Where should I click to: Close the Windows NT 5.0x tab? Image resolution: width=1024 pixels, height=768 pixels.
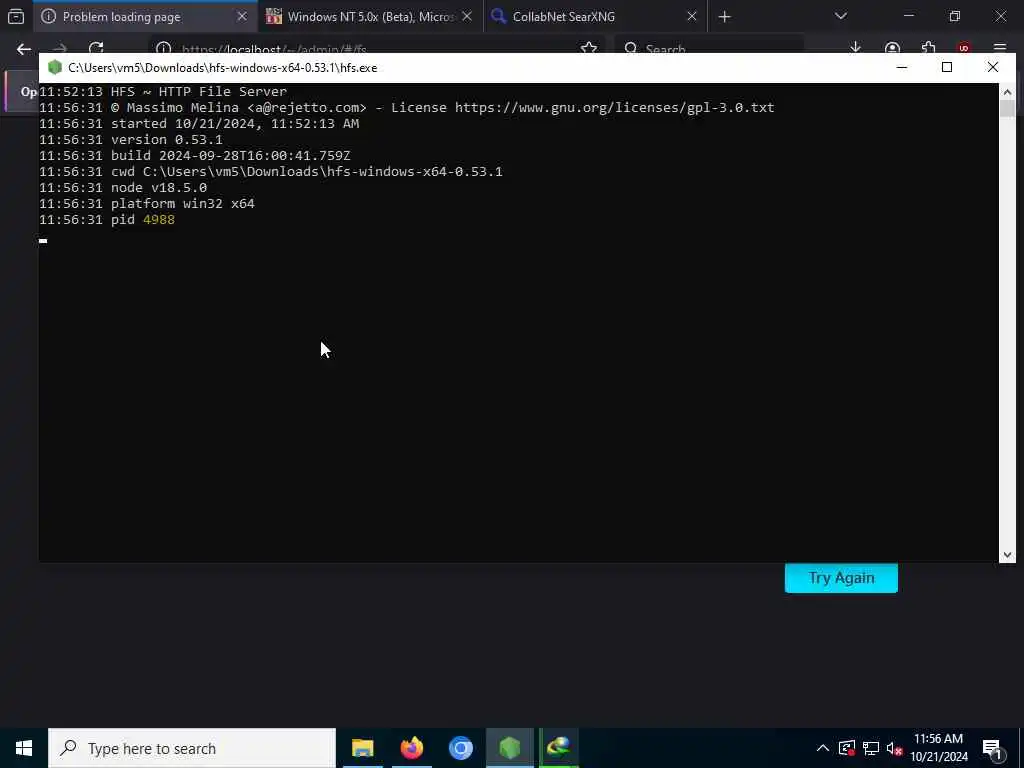[467, 16]
